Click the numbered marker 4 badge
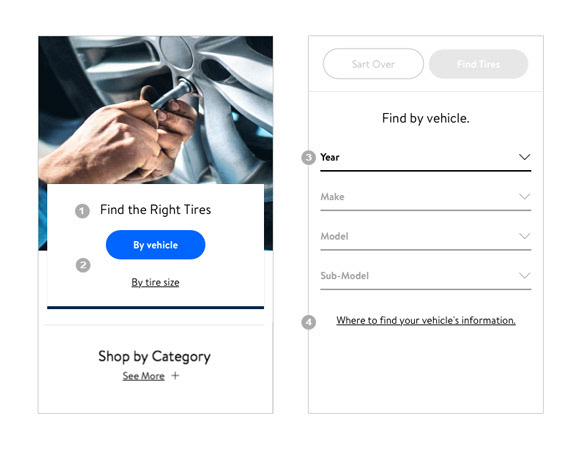This screenshot has width=580, height=450. click(308, 322)
